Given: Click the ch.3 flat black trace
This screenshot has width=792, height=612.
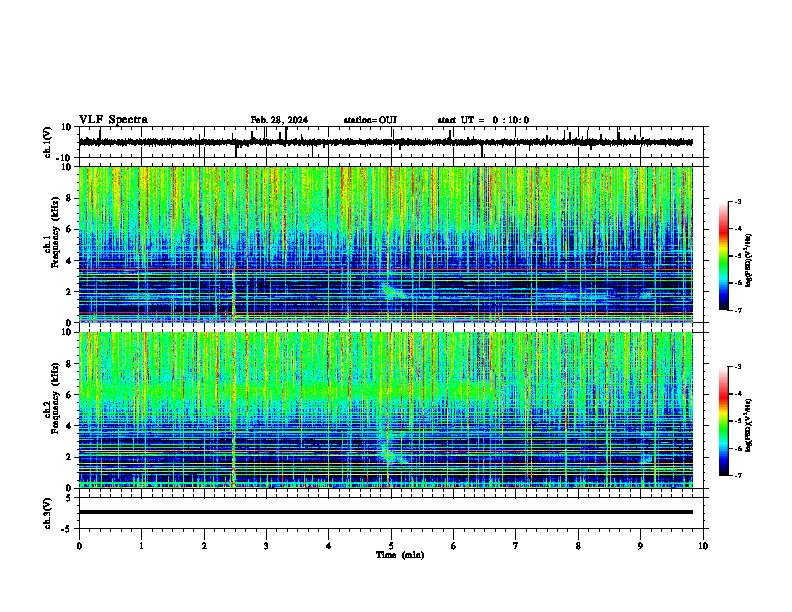Looking at the screenshot, I should tap(385, 512).
